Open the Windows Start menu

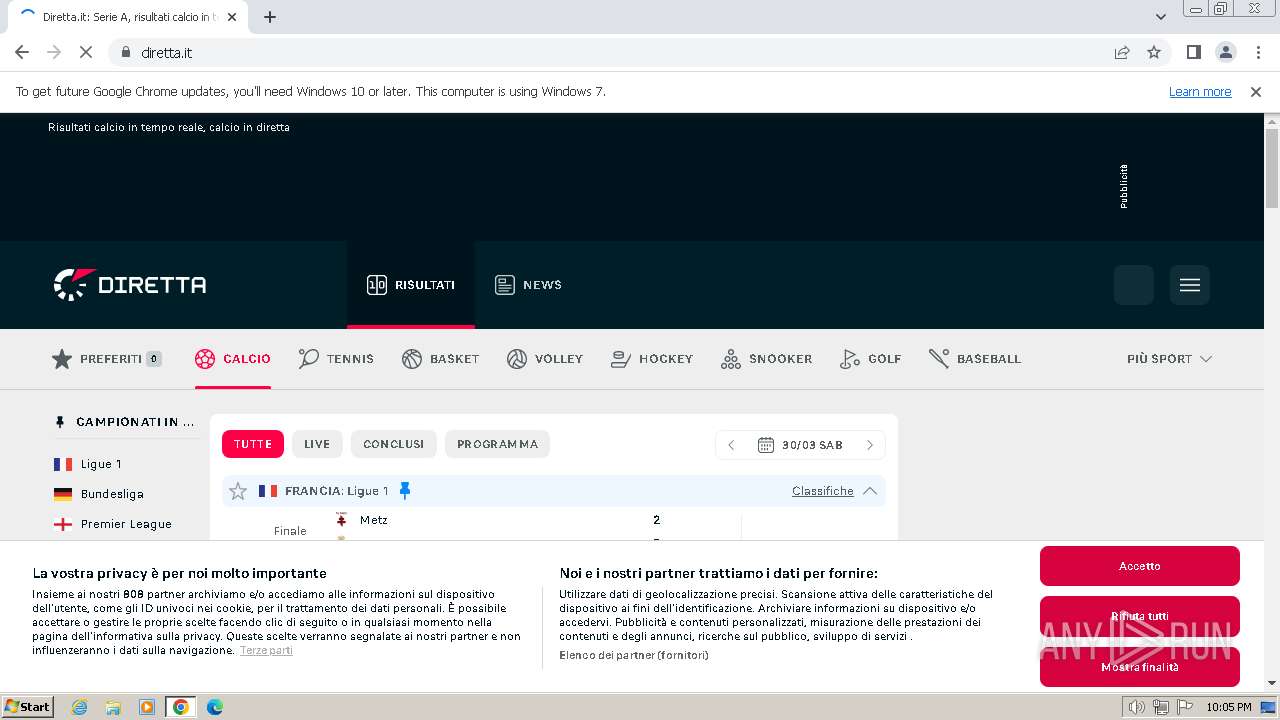(x=28, y=706)
